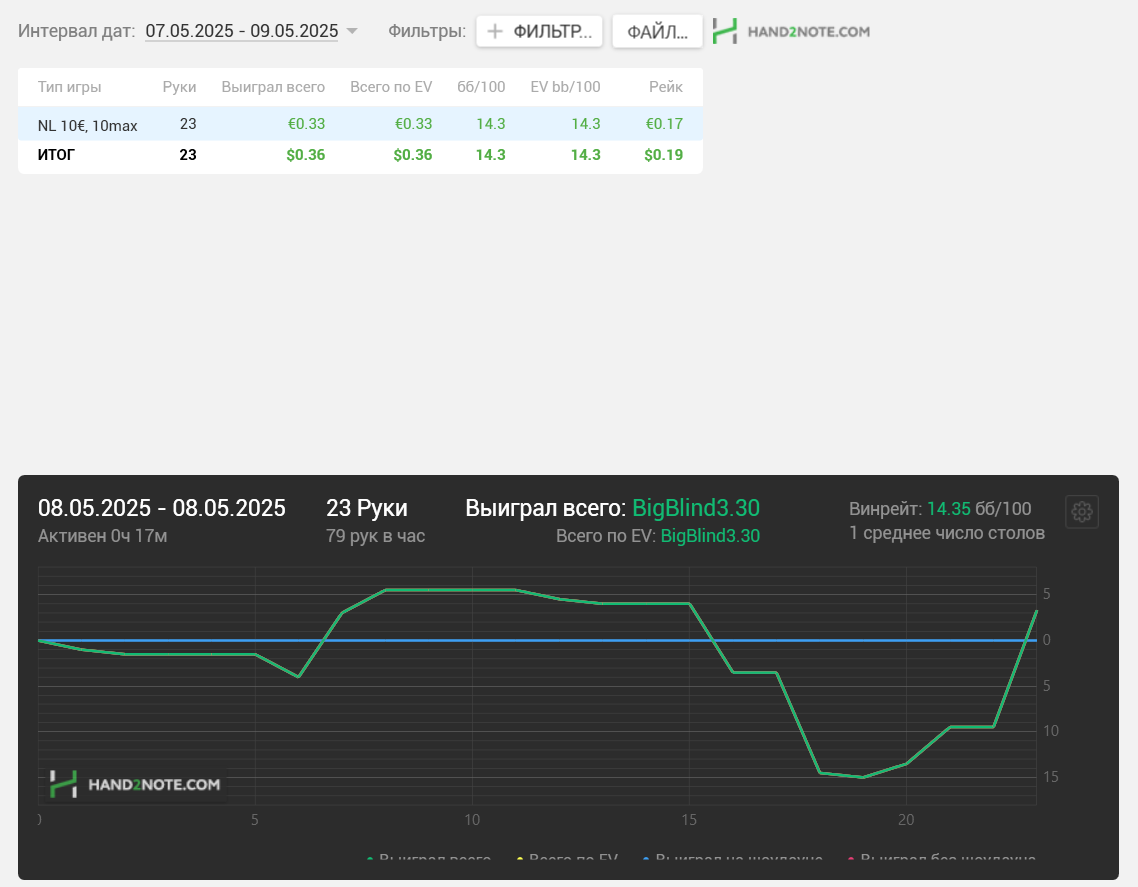Click won total value €0.33 in NL 10€ row
Screen dimensions: 1138x887
coord(306,124)
